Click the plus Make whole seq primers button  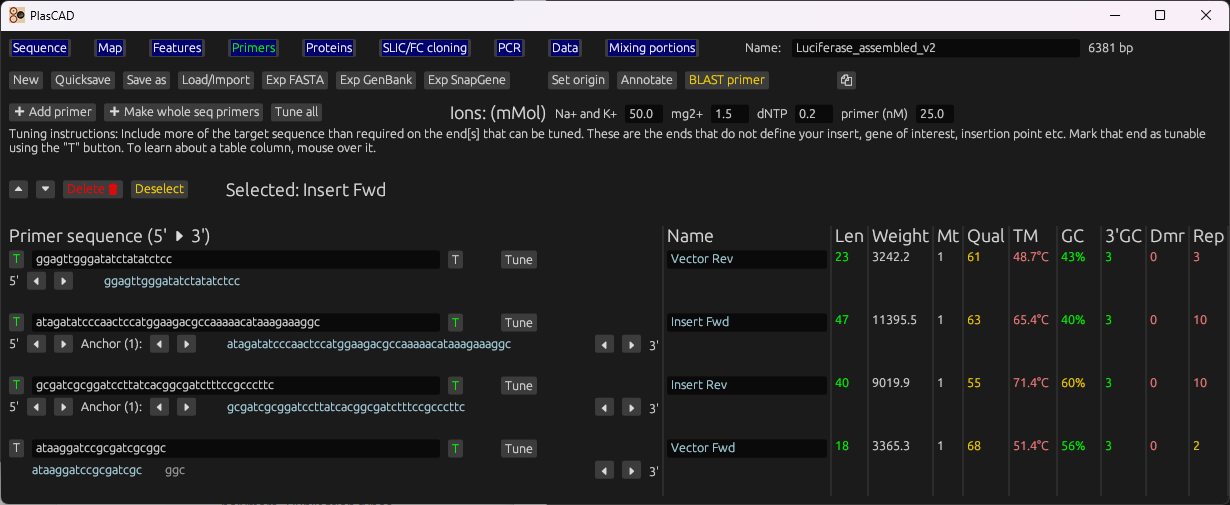184,112
